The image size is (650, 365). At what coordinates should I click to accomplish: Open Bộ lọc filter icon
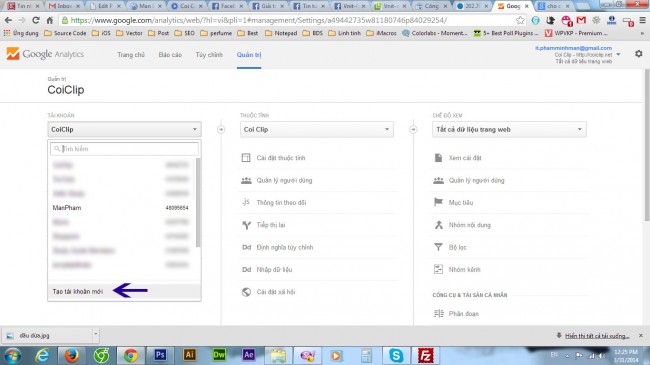(438, 247)
